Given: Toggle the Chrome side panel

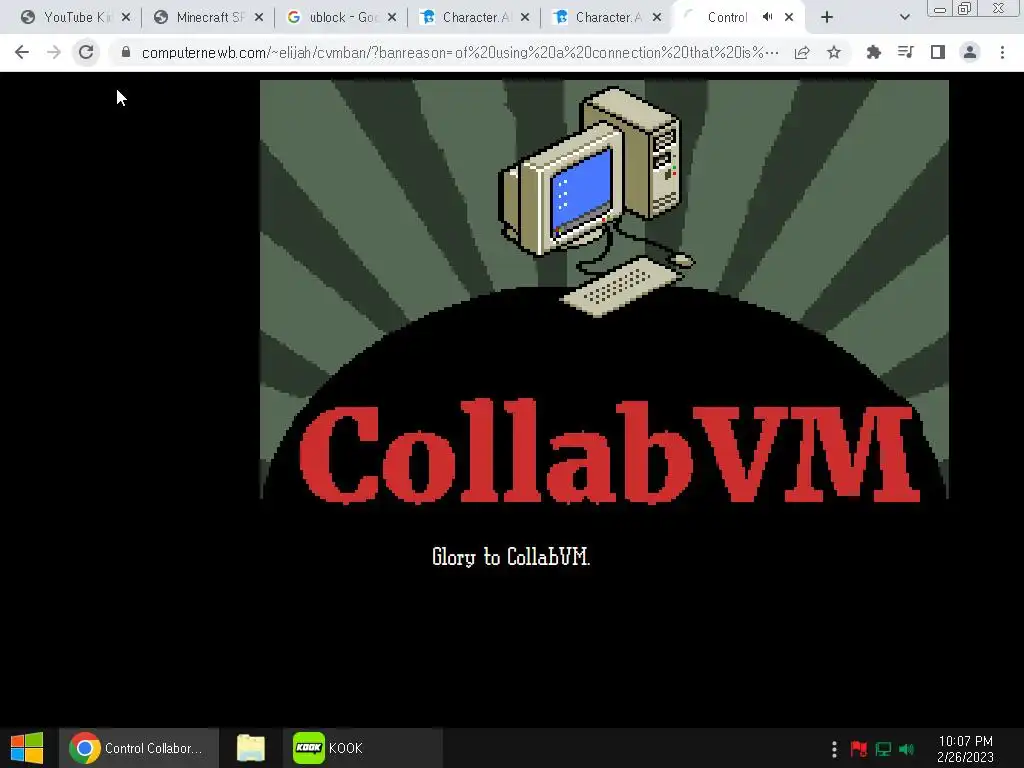Looking at the screenshot, I should pos(938,52).
